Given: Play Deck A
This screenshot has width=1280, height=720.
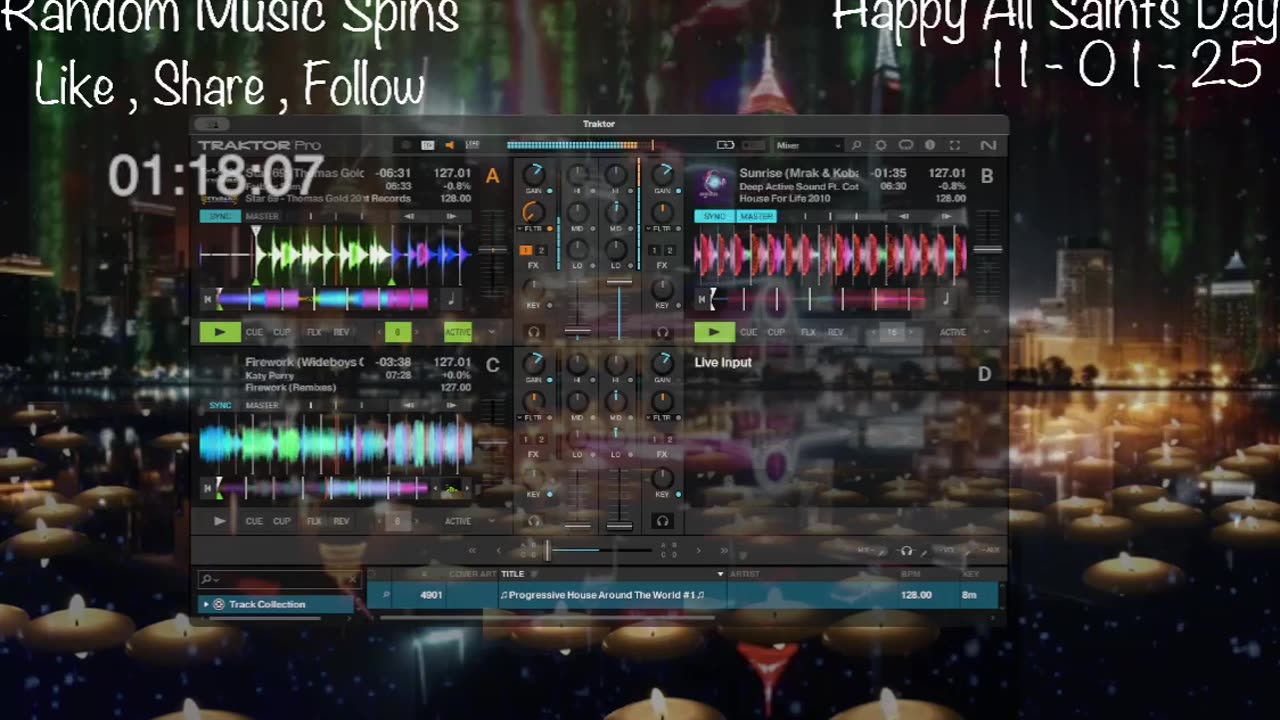Looking at the screenshot, I should click(x=220, y=332).
